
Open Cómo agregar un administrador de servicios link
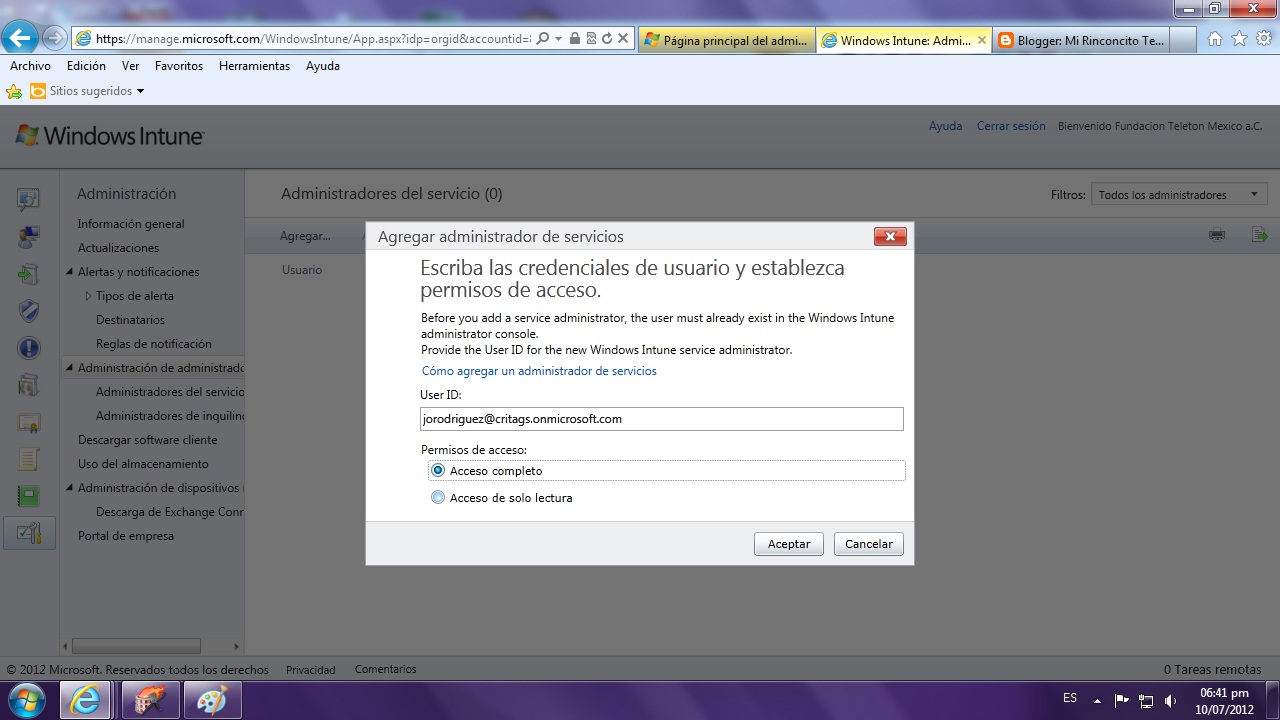539,371
